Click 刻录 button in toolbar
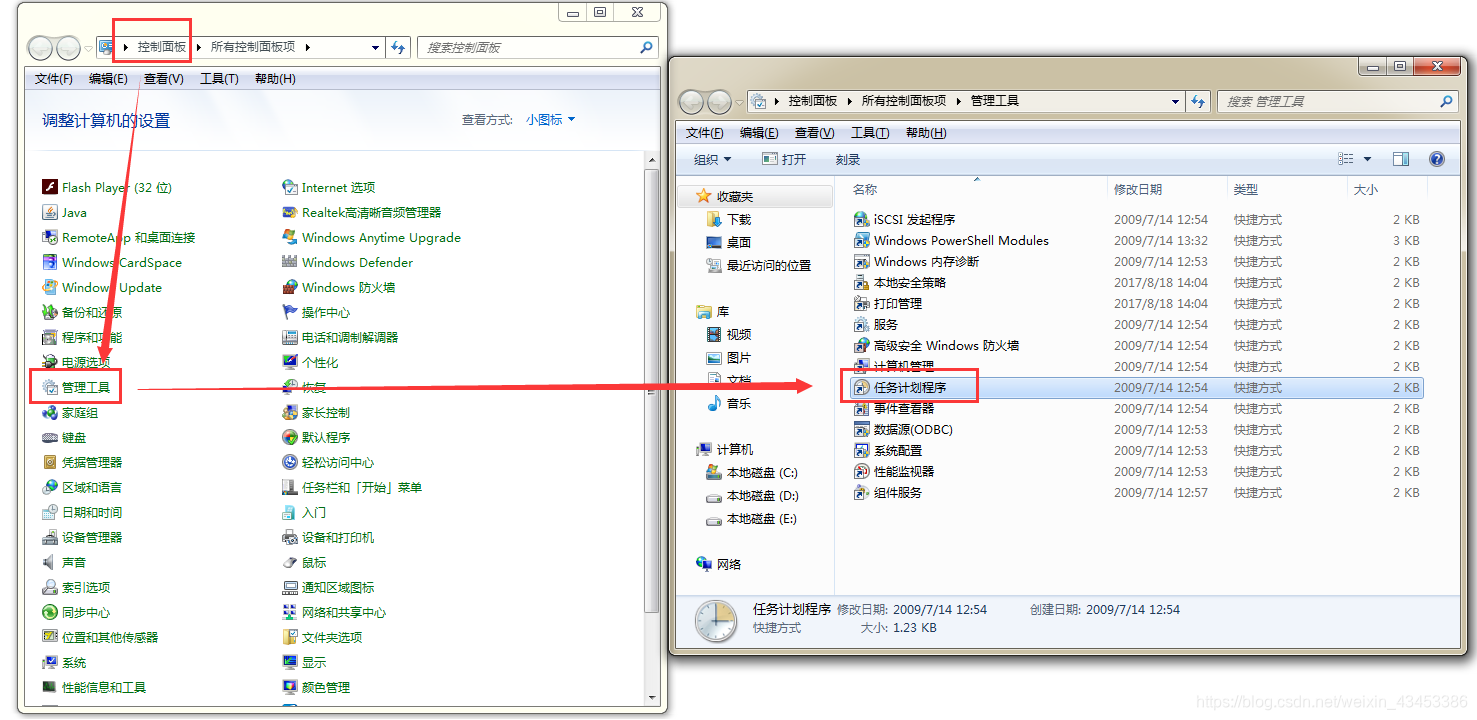1477x720 pixels. coord(848,159)
